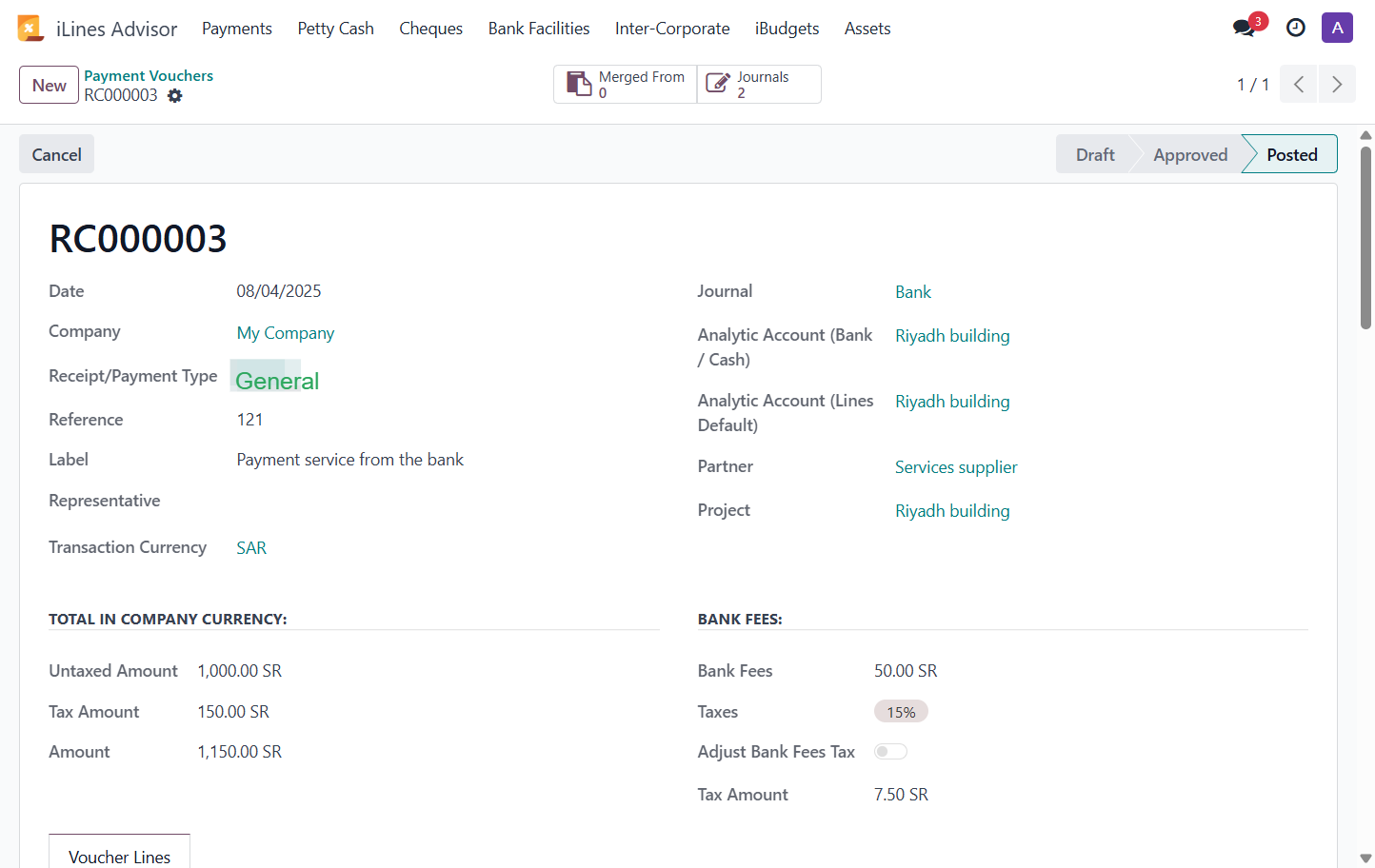The height and width of the screenshot is (868, 1375).
Task: Open Analytic Account (Lines Default) Riyadh building
Action: tap(952, 402)
